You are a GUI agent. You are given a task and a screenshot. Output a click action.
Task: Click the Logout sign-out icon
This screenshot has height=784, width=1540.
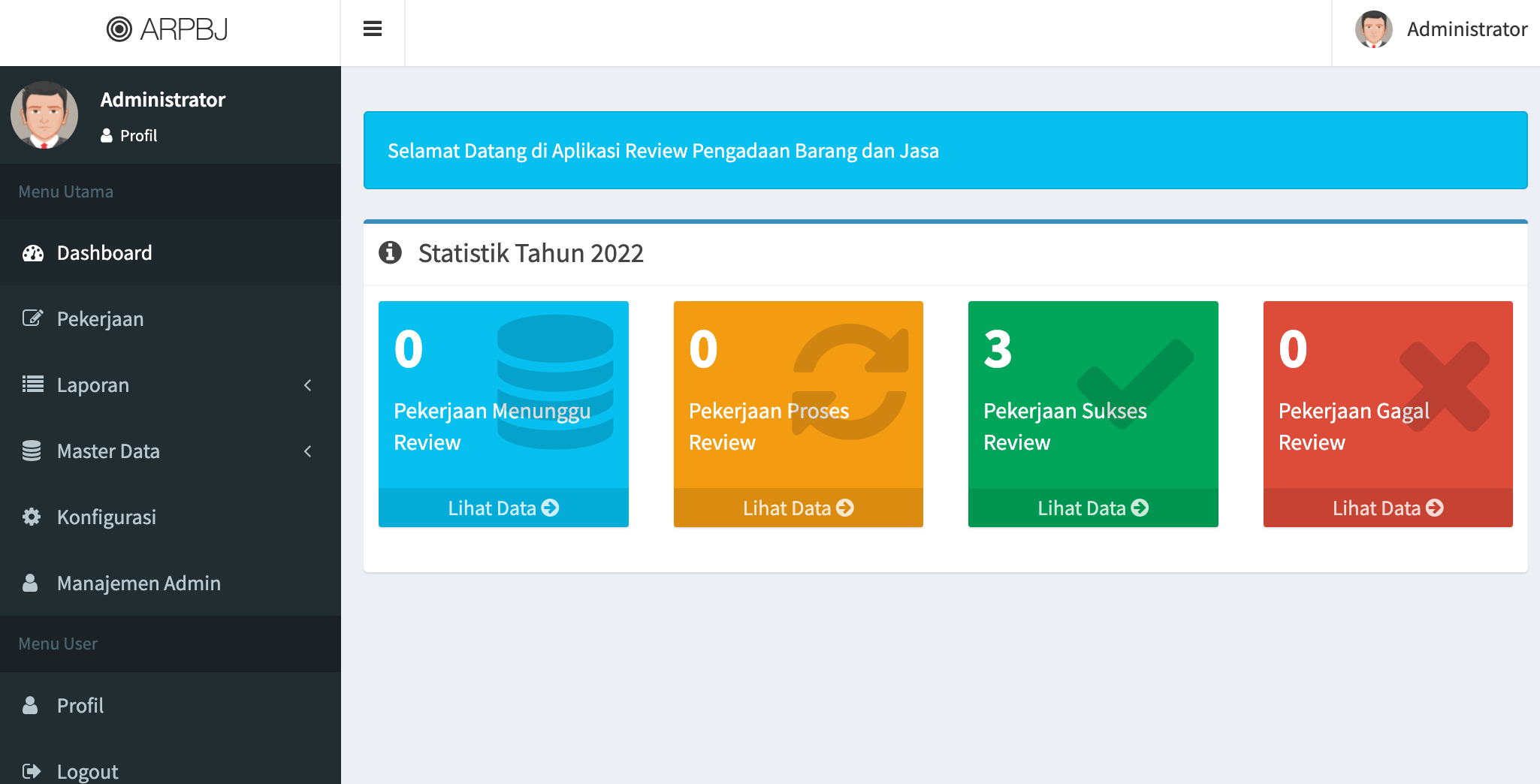pyautogui.click(x=32, y=771)
